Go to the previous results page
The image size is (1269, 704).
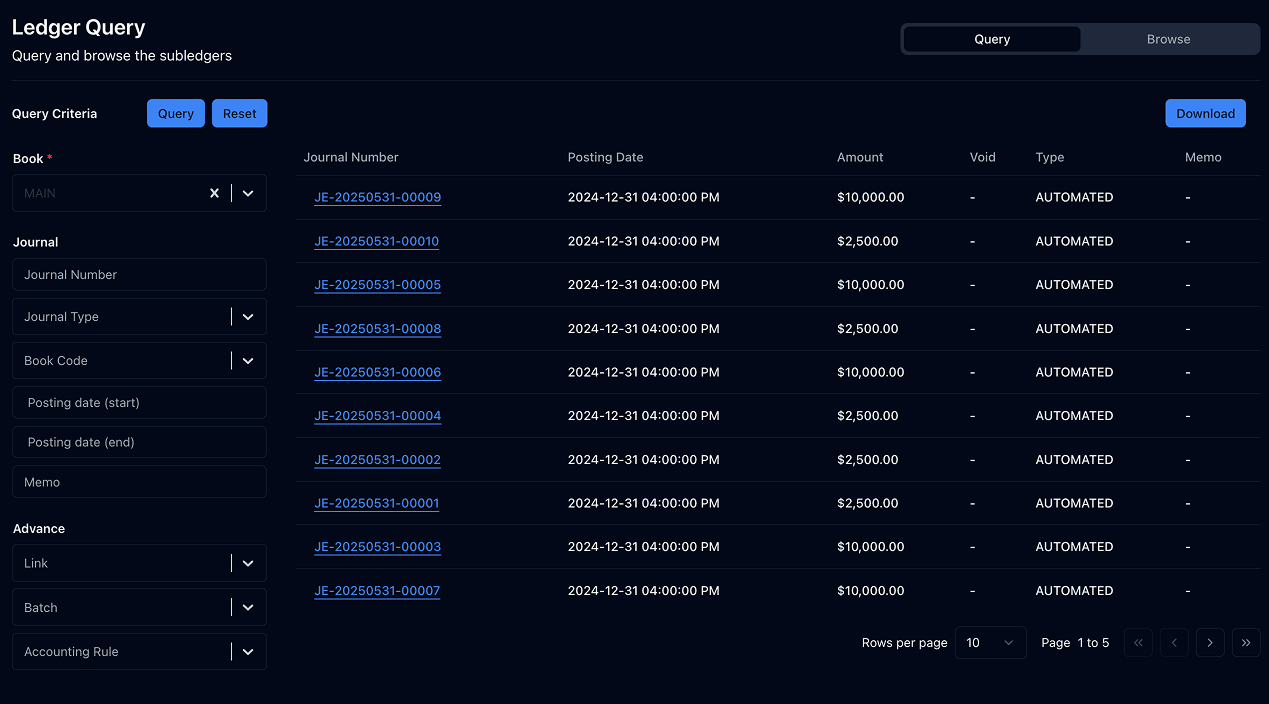[1174, 643]
